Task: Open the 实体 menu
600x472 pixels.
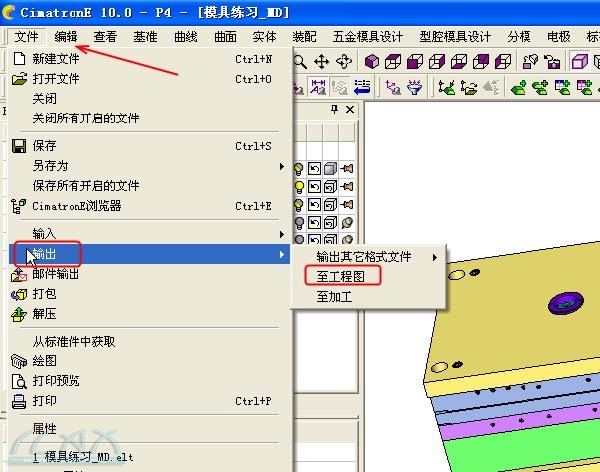Action: (265, 37)
